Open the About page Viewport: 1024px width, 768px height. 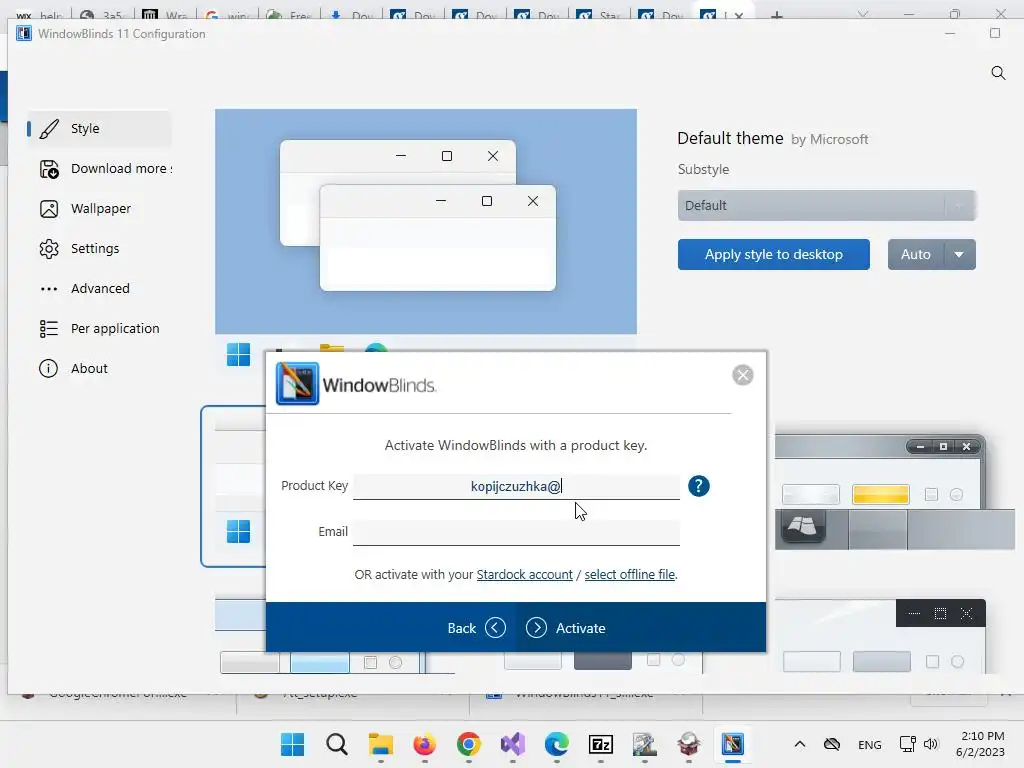coord(99,368)
